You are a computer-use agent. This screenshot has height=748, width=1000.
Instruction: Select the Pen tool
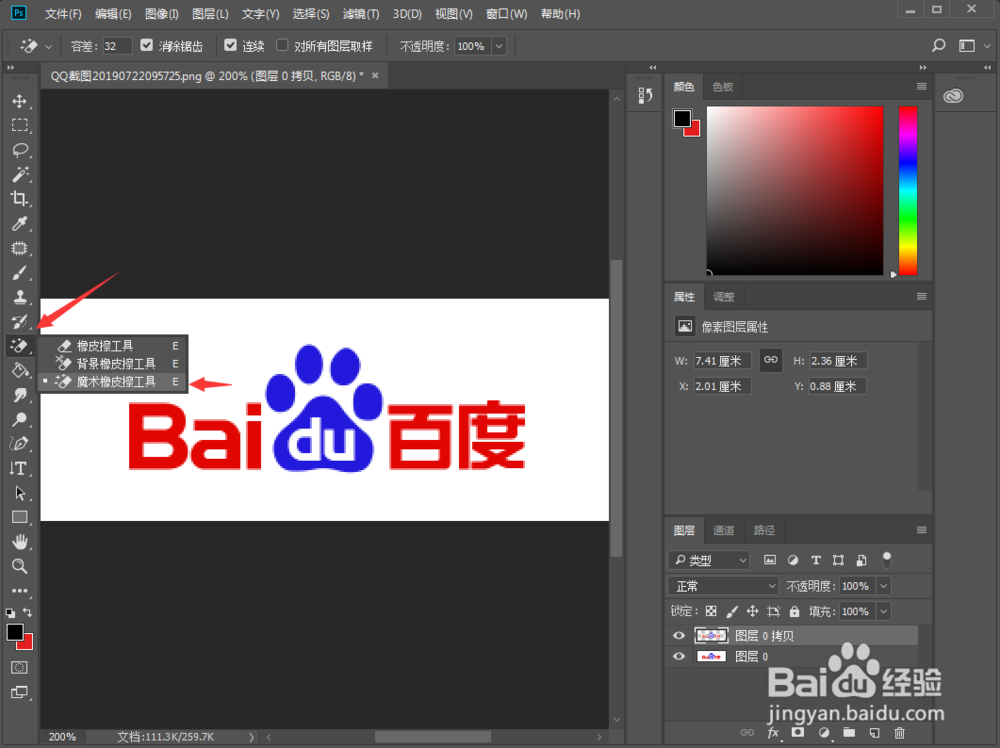pos(20,444)
